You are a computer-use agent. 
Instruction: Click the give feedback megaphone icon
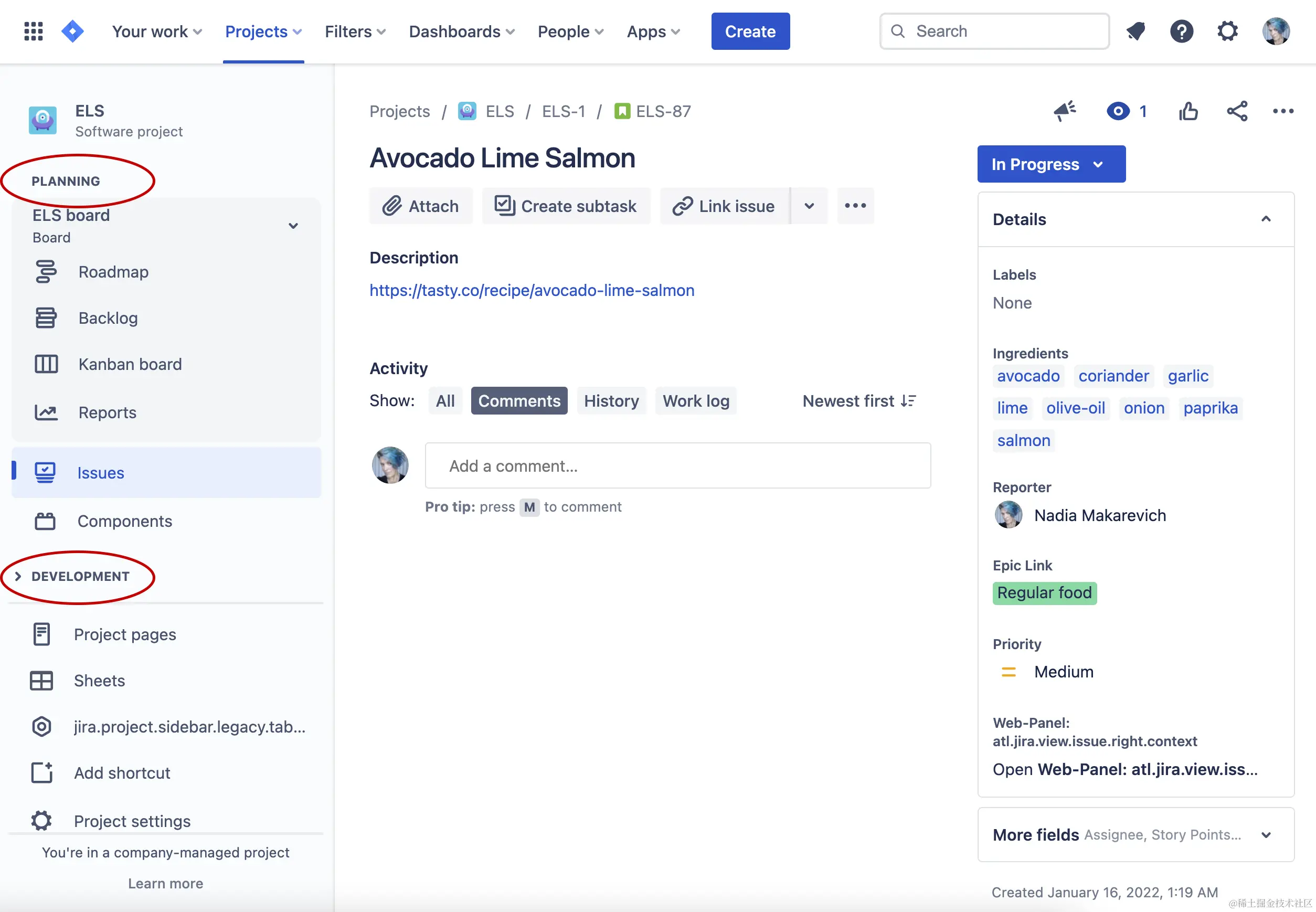[1065, 111]
